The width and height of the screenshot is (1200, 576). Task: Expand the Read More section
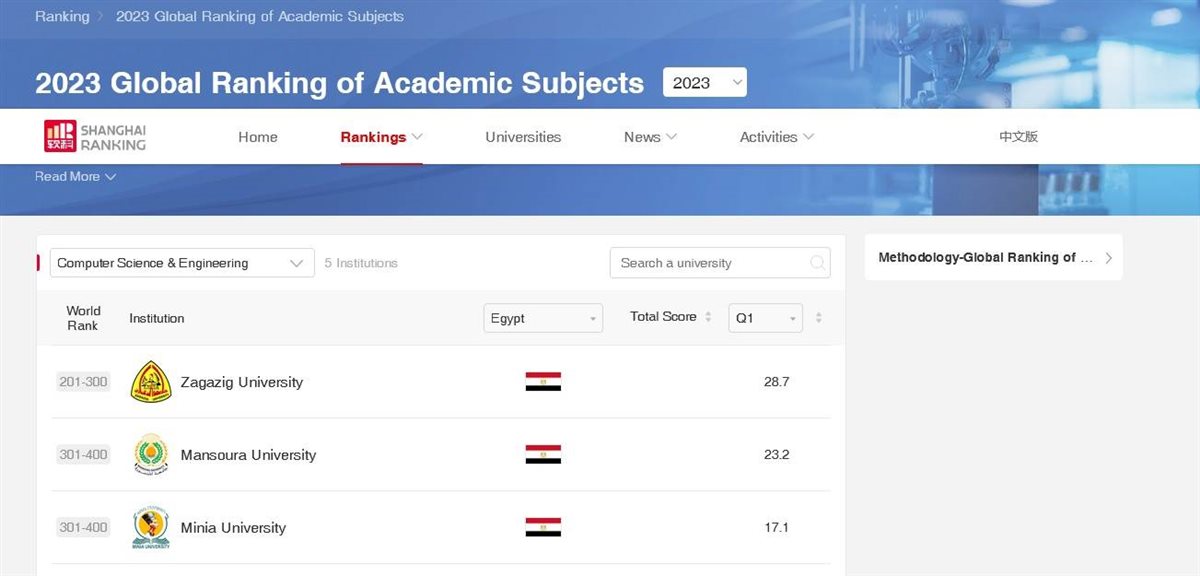tap(76, 177)
